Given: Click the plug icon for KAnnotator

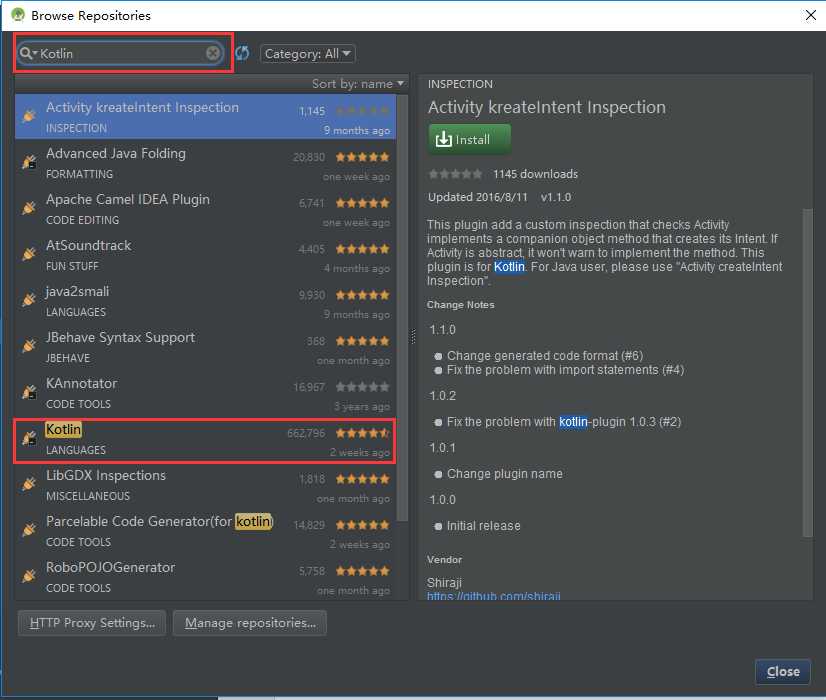Looking at the screenshot, I should [x=29, y=392].
